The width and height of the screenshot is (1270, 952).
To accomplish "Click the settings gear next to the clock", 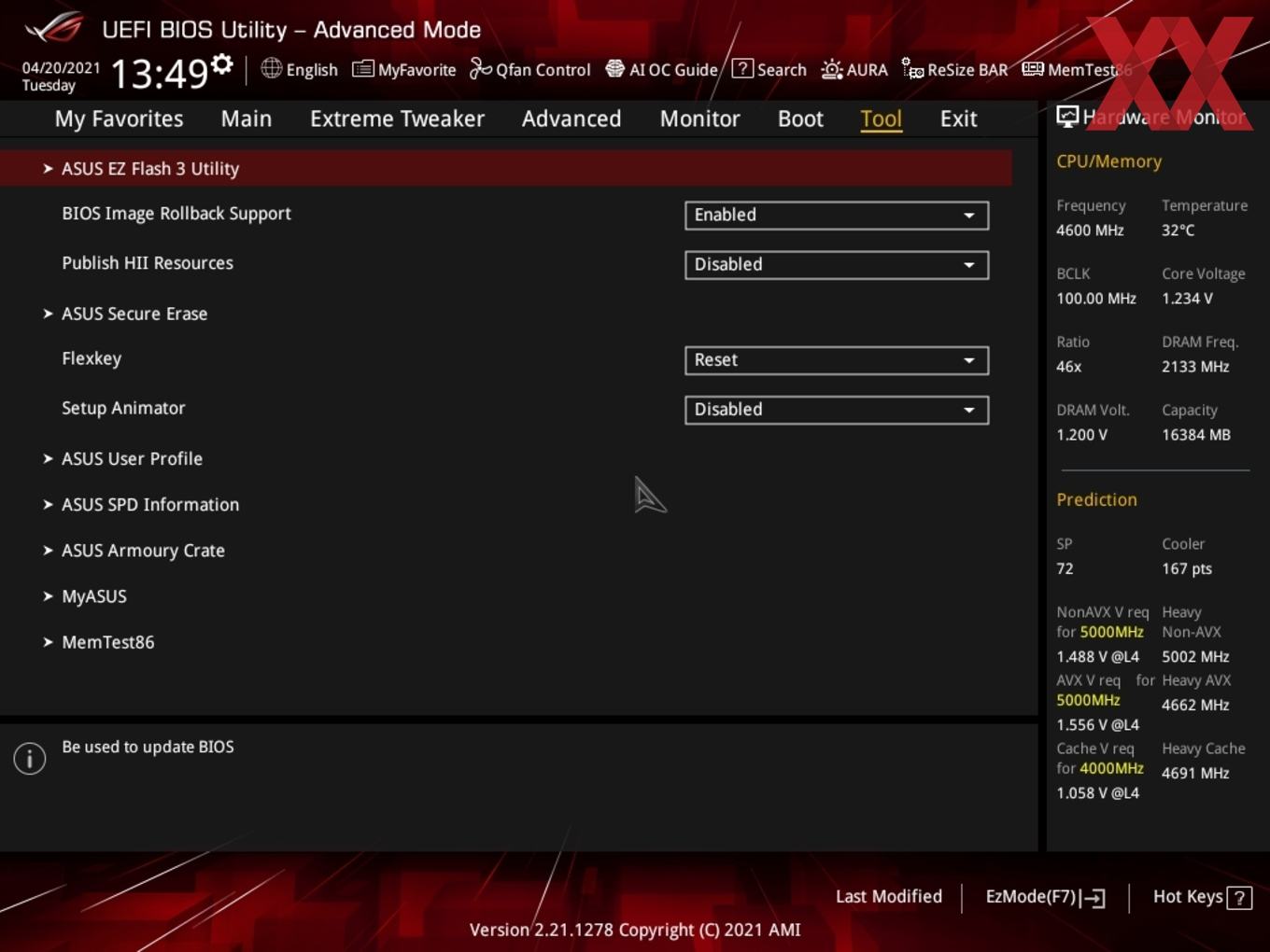I will coord(222,64).
